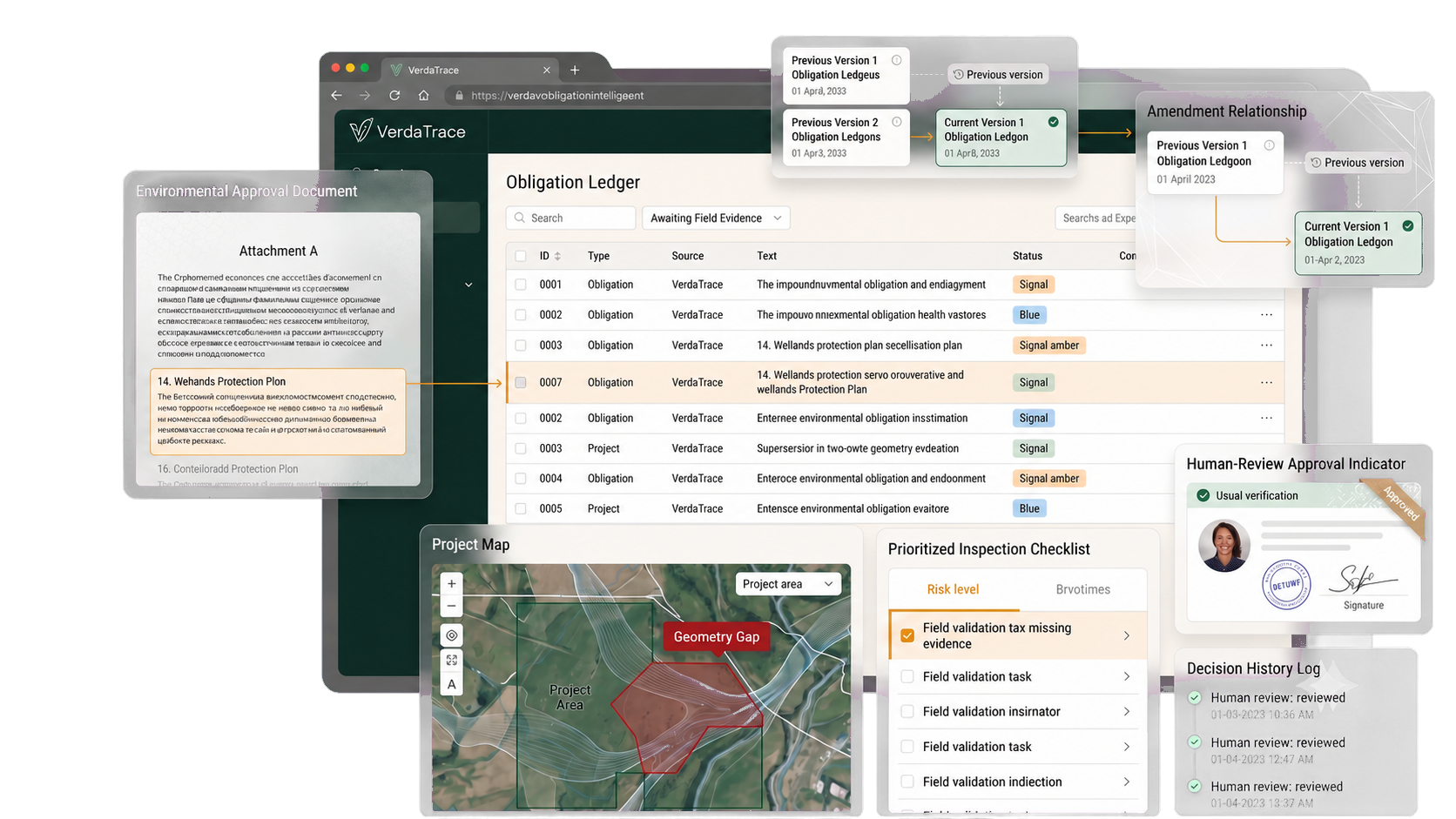The height and width of the screenshot is (819, 1456).
Task: Click the Signature scribble in approval card
Action: pyautogui.click(x=1365, y=579)
